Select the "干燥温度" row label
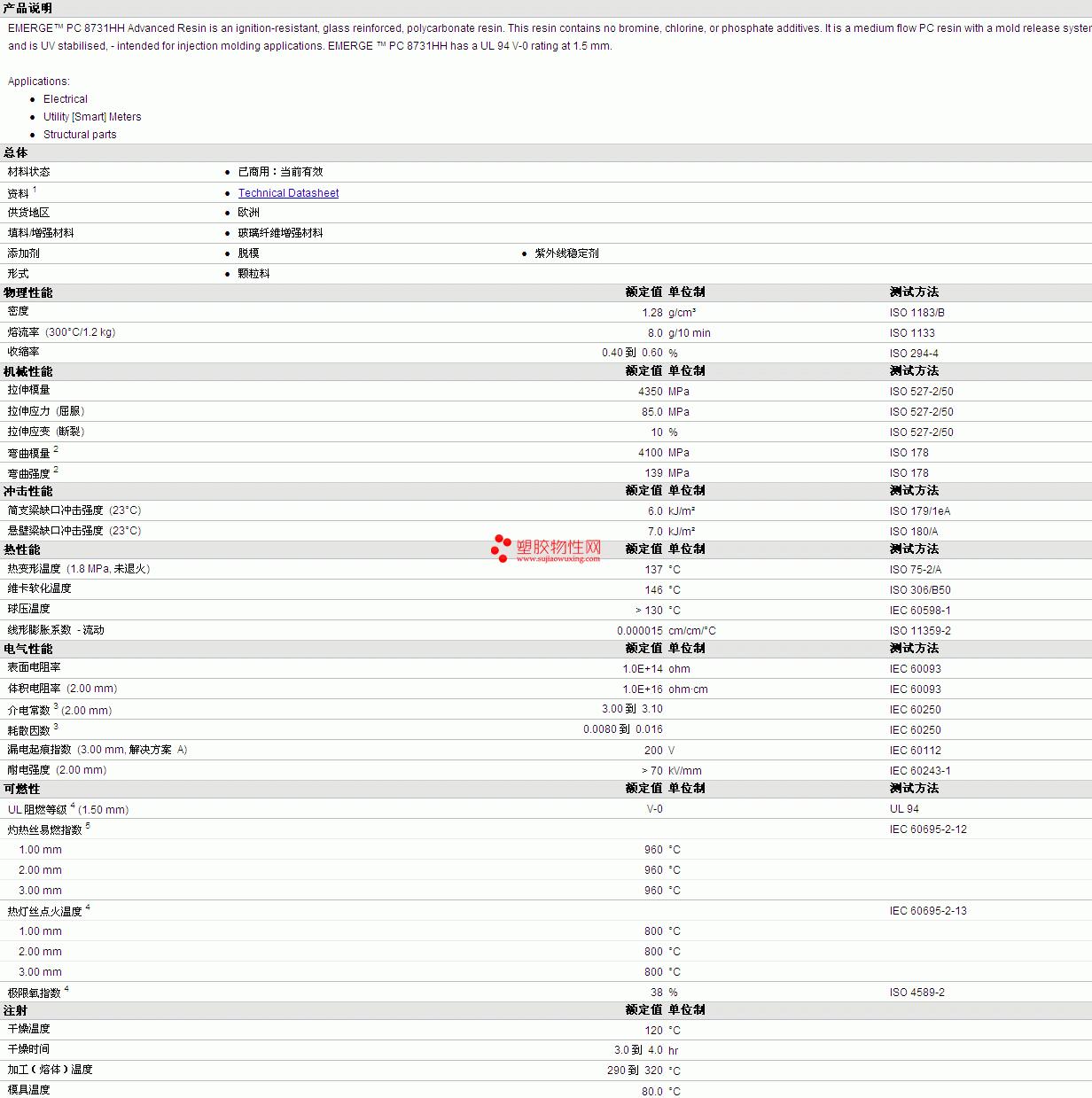Viewport: 1092px width, 1098px height. [29, 1029]
